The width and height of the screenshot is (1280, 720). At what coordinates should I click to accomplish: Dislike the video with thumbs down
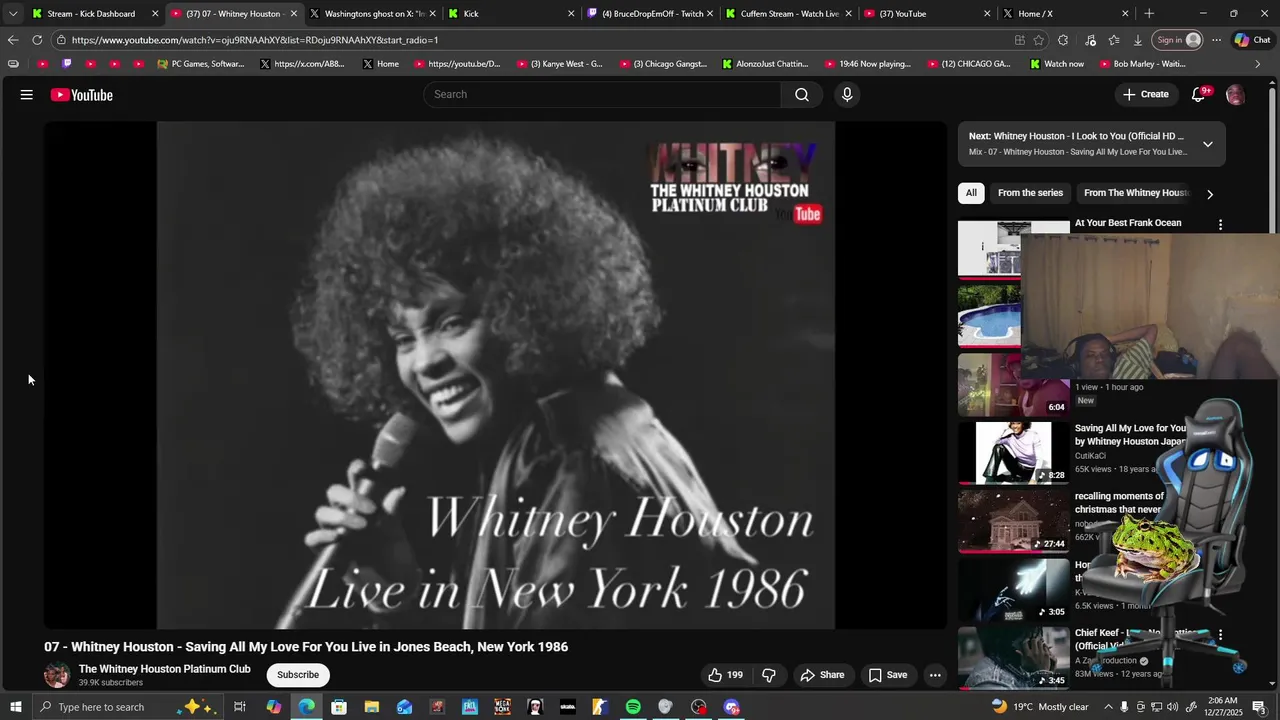[x=769, y=675]
